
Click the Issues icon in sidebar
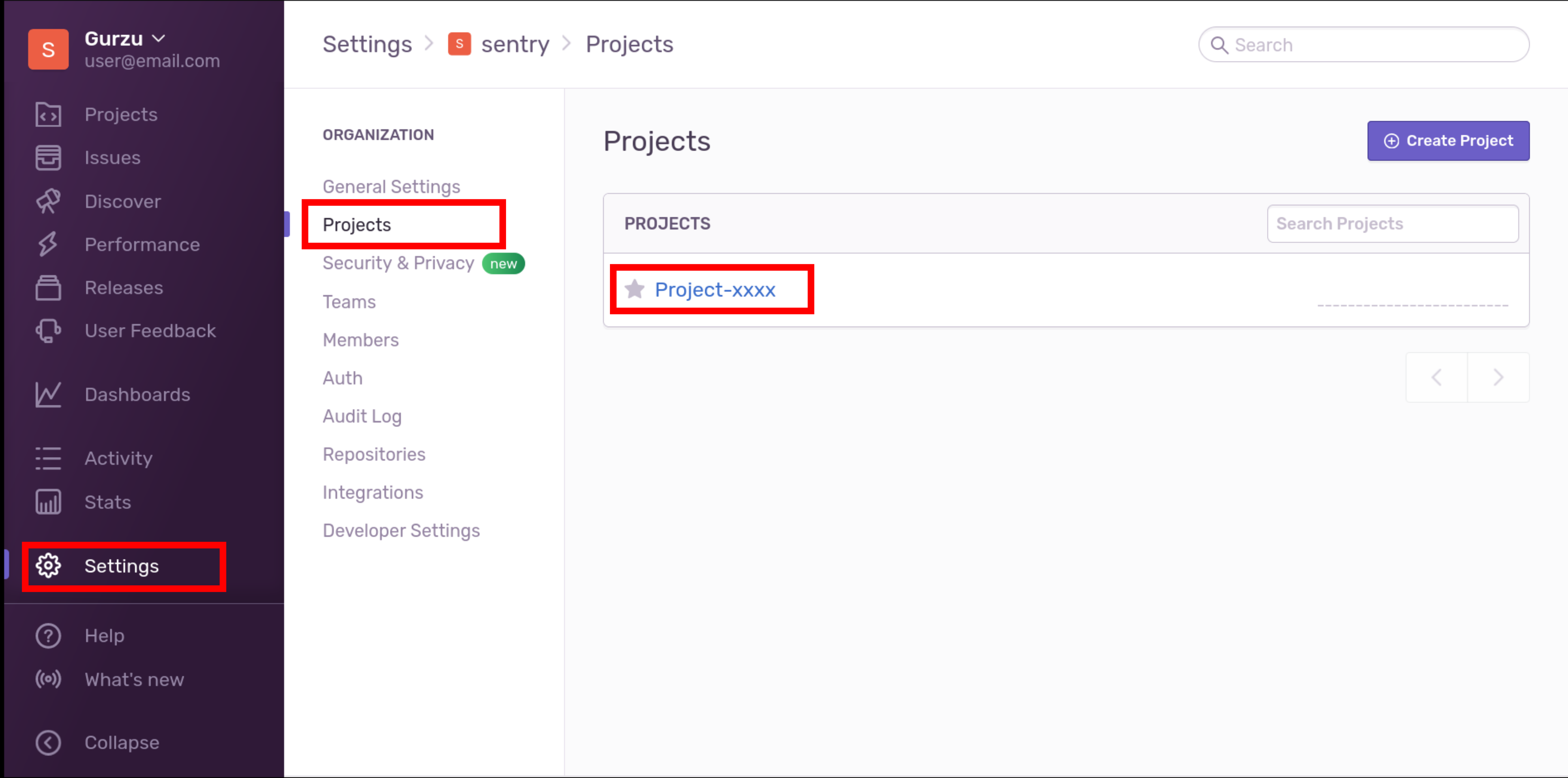click(48, 158)
